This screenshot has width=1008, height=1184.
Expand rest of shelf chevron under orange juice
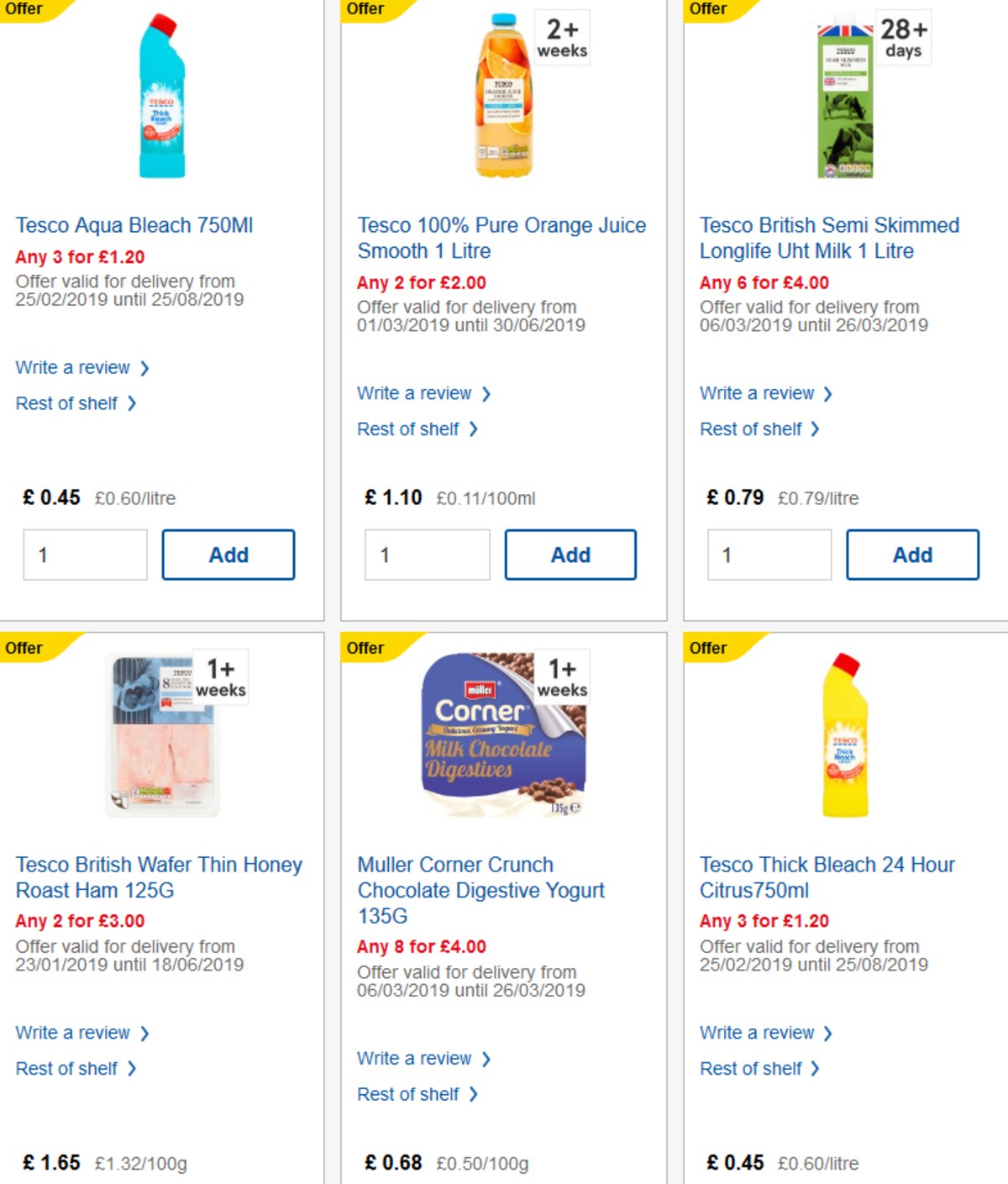click(474, 429)
